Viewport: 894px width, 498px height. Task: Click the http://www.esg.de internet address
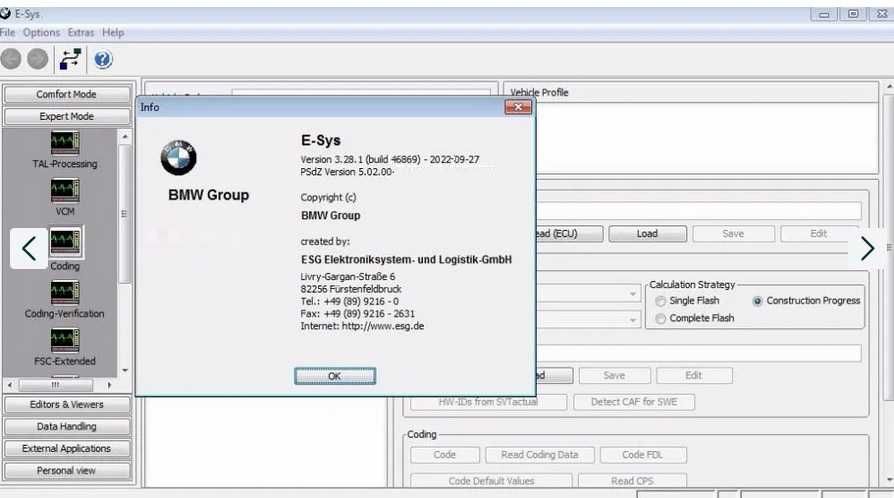pyautogui.click(x=383, y=326)
